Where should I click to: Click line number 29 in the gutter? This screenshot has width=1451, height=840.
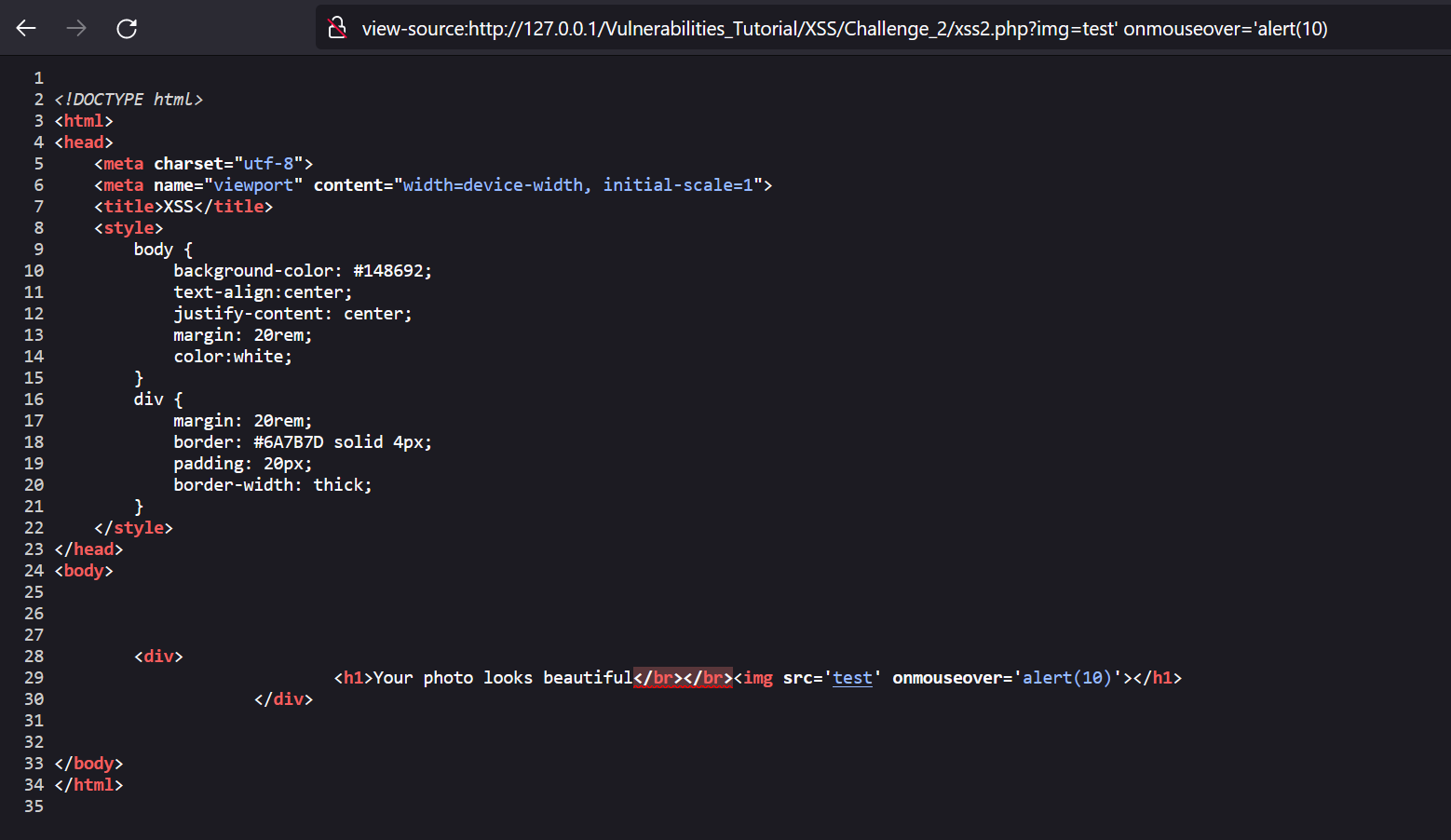click(x=34, y=678)
